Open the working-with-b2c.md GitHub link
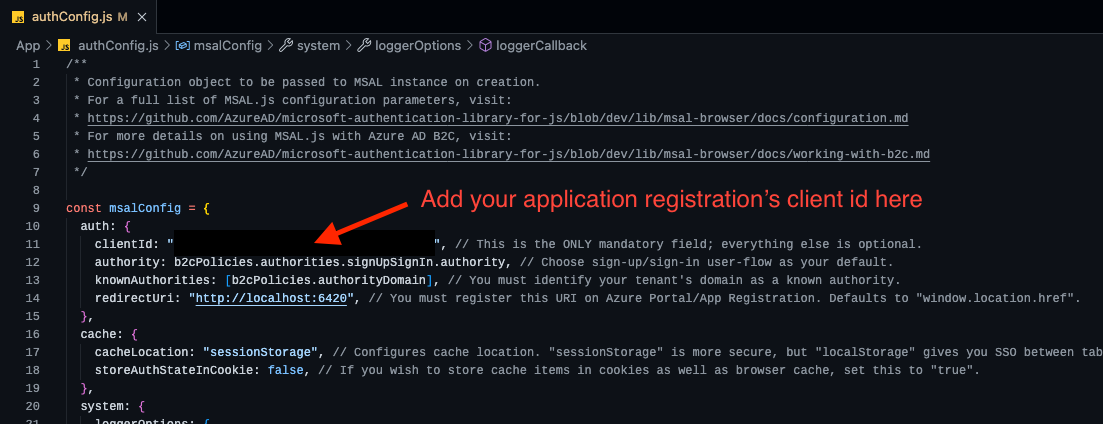 click(508, 154)
